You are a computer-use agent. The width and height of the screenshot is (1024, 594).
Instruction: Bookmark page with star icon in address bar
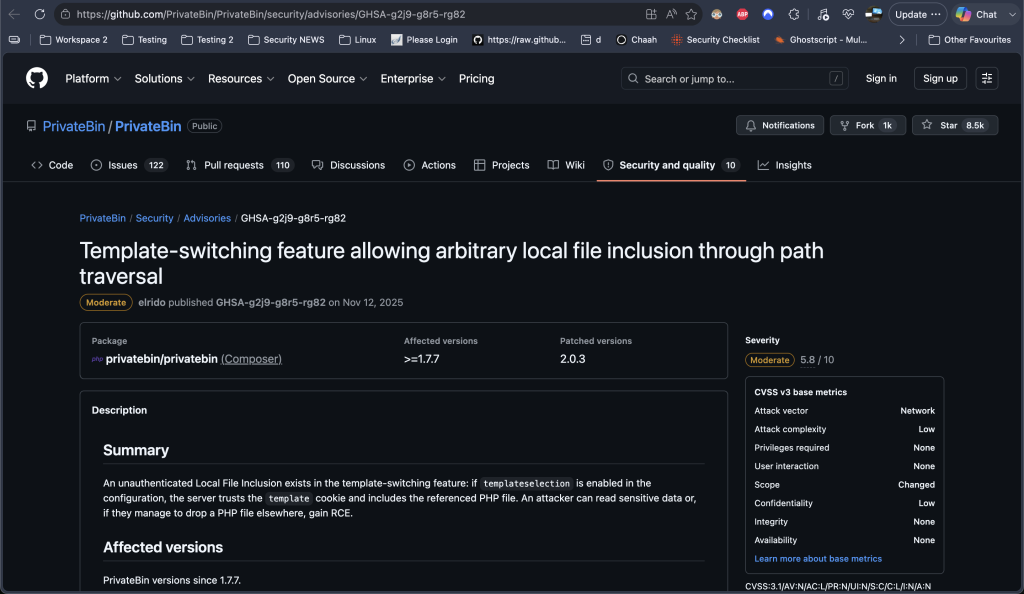pos(691,14)
